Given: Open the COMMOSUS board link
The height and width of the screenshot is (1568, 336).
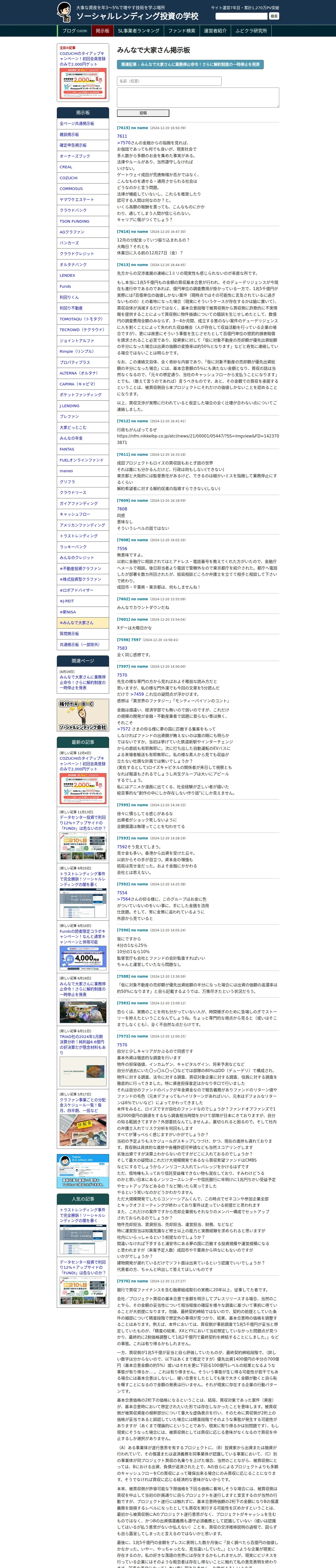Looking at the screenshot, I should click(83, 189).
